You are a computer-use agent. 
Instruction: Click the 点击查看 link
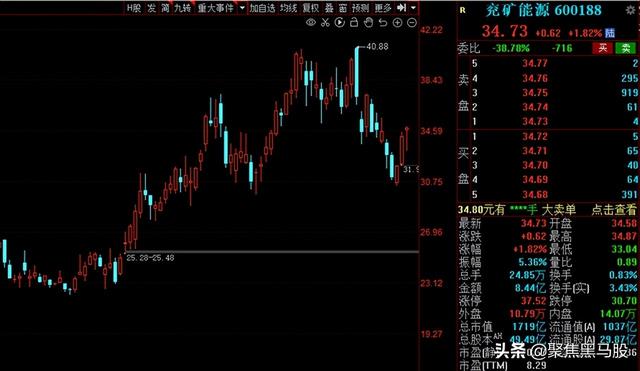613,210
